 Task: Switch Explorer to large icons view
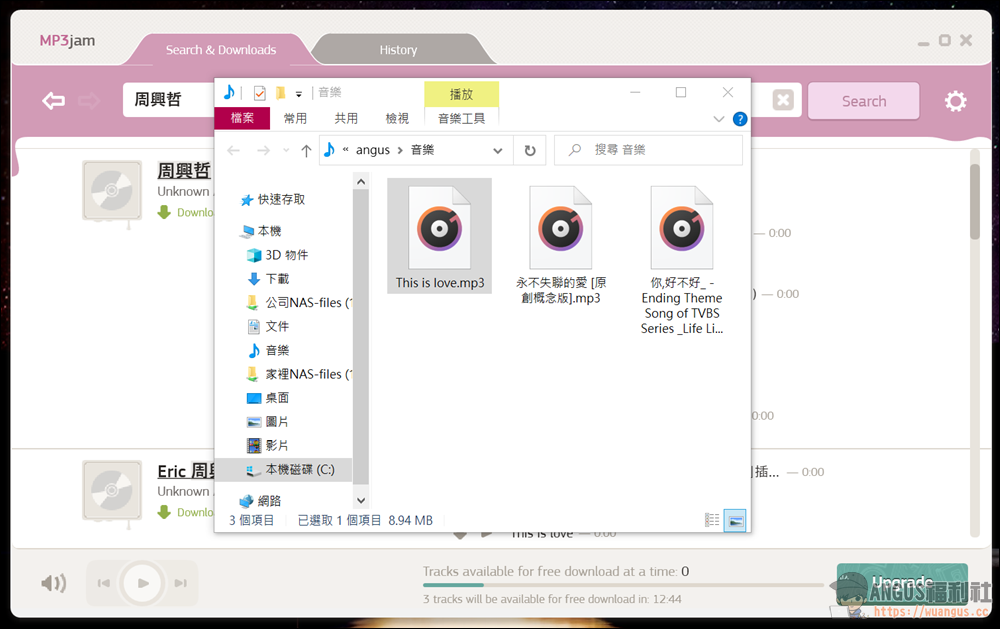pyautogui.click(x=735, y=521)
